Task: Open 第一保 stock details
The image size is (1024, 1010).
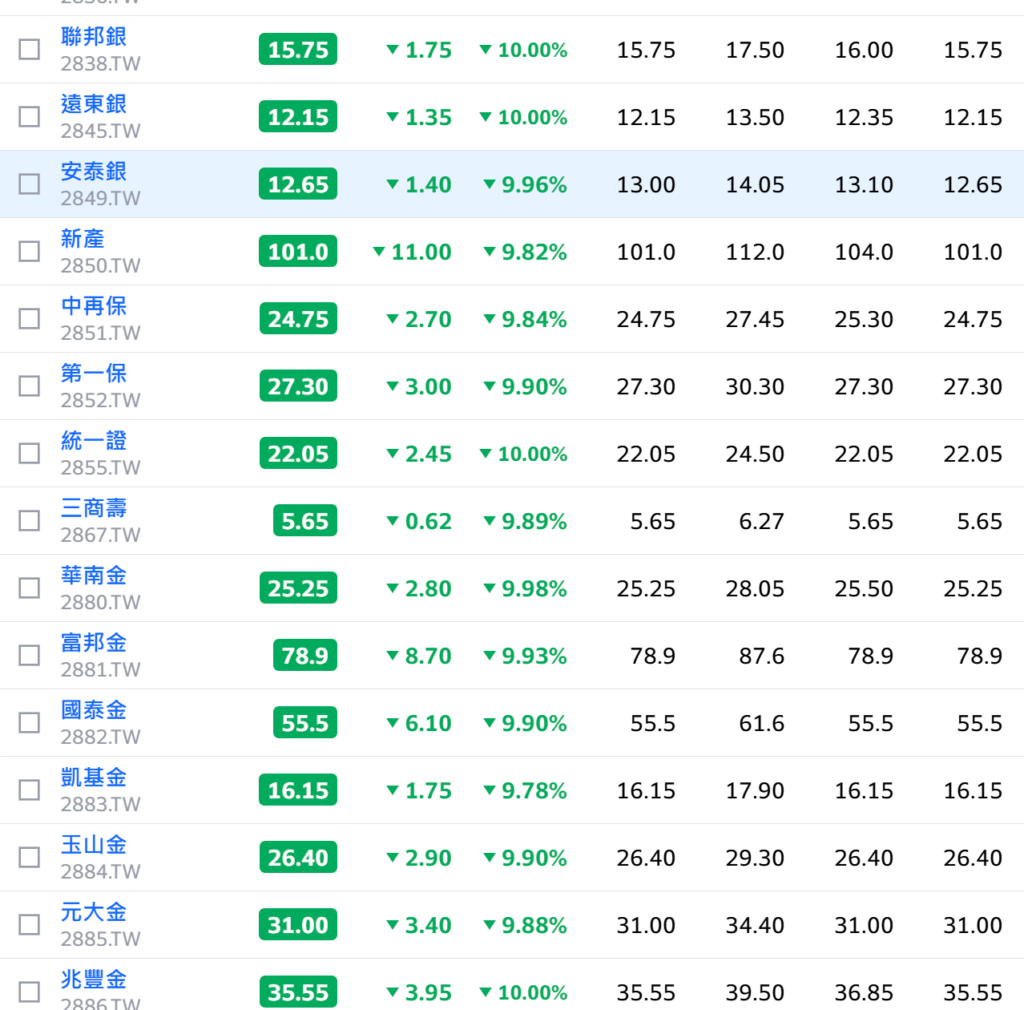Action: pos(94,374)
